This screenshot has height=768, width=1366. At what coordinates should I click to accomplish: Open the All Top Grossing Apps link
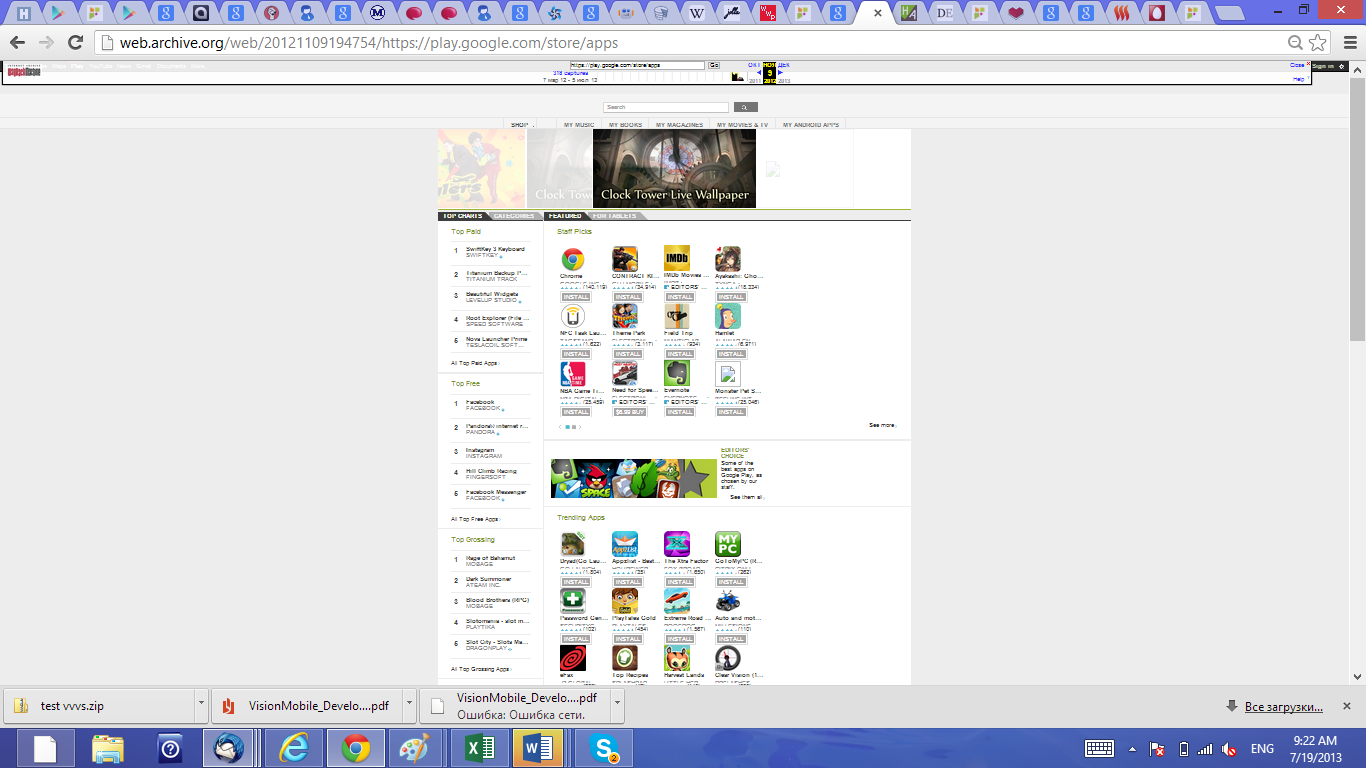pyautogui.click(x=480, y=669)
